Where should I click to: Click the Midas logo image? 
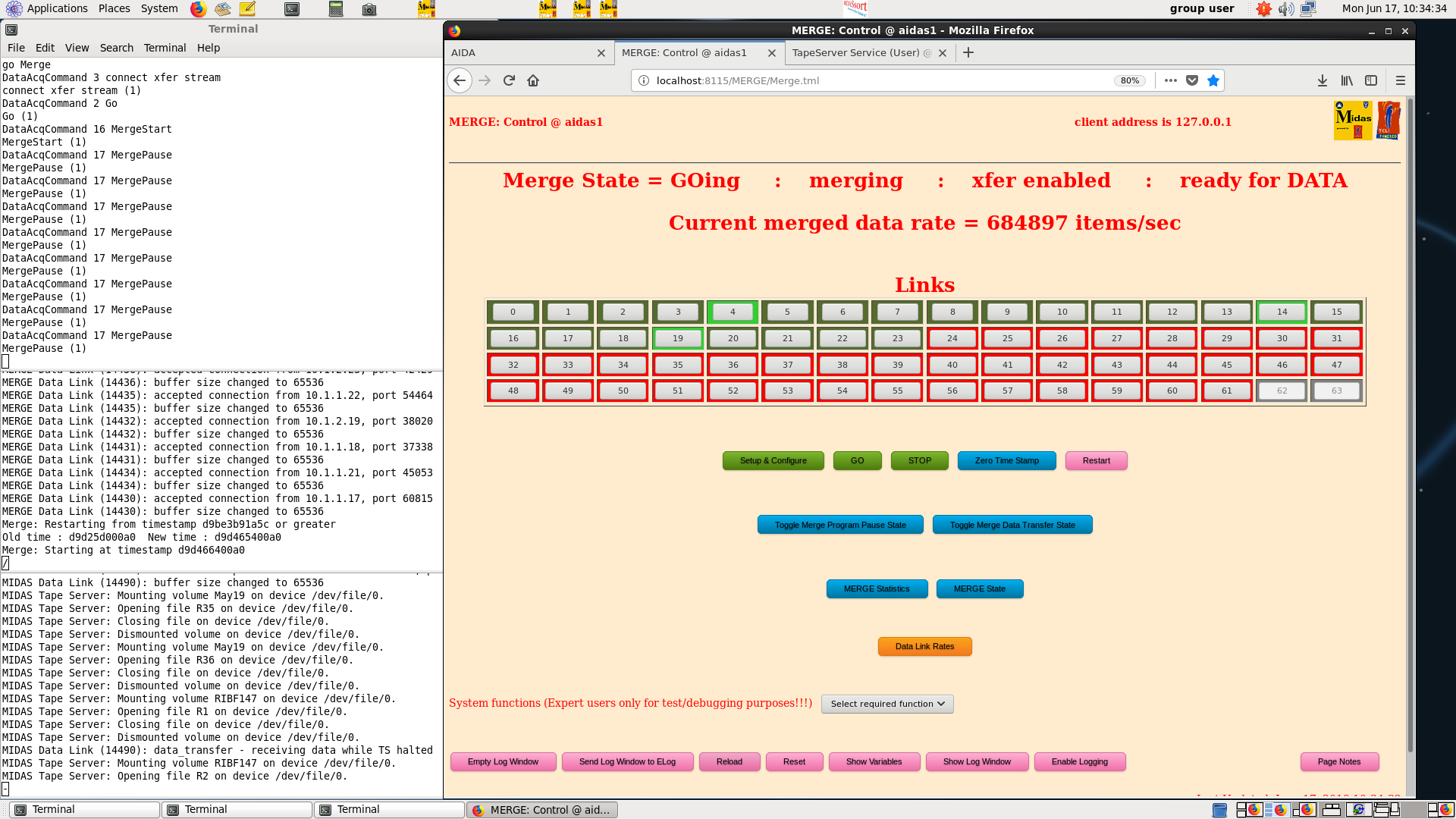click(1353, 121)
